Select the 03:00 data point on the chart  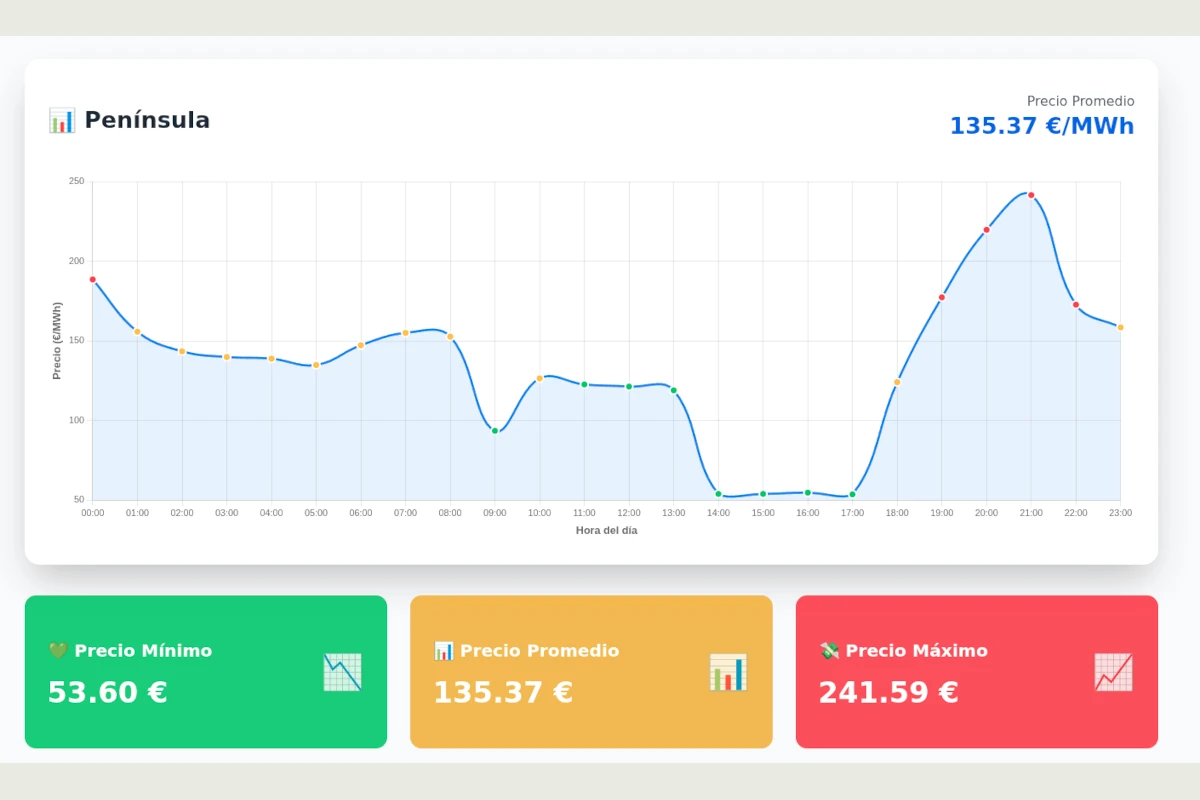click(227, 357)
